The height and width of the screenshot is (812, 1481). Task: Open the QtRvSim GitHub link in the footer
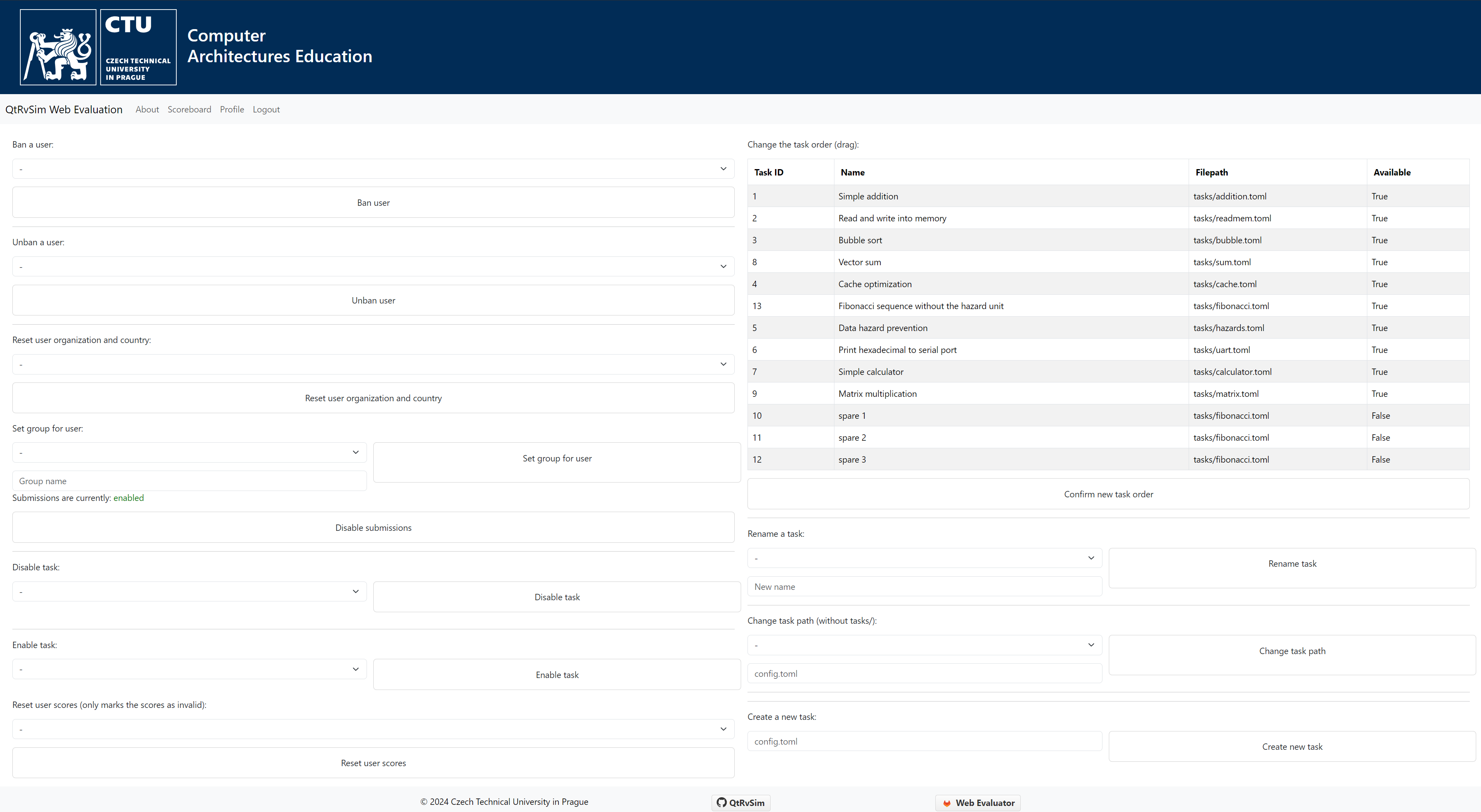(740, 802)
